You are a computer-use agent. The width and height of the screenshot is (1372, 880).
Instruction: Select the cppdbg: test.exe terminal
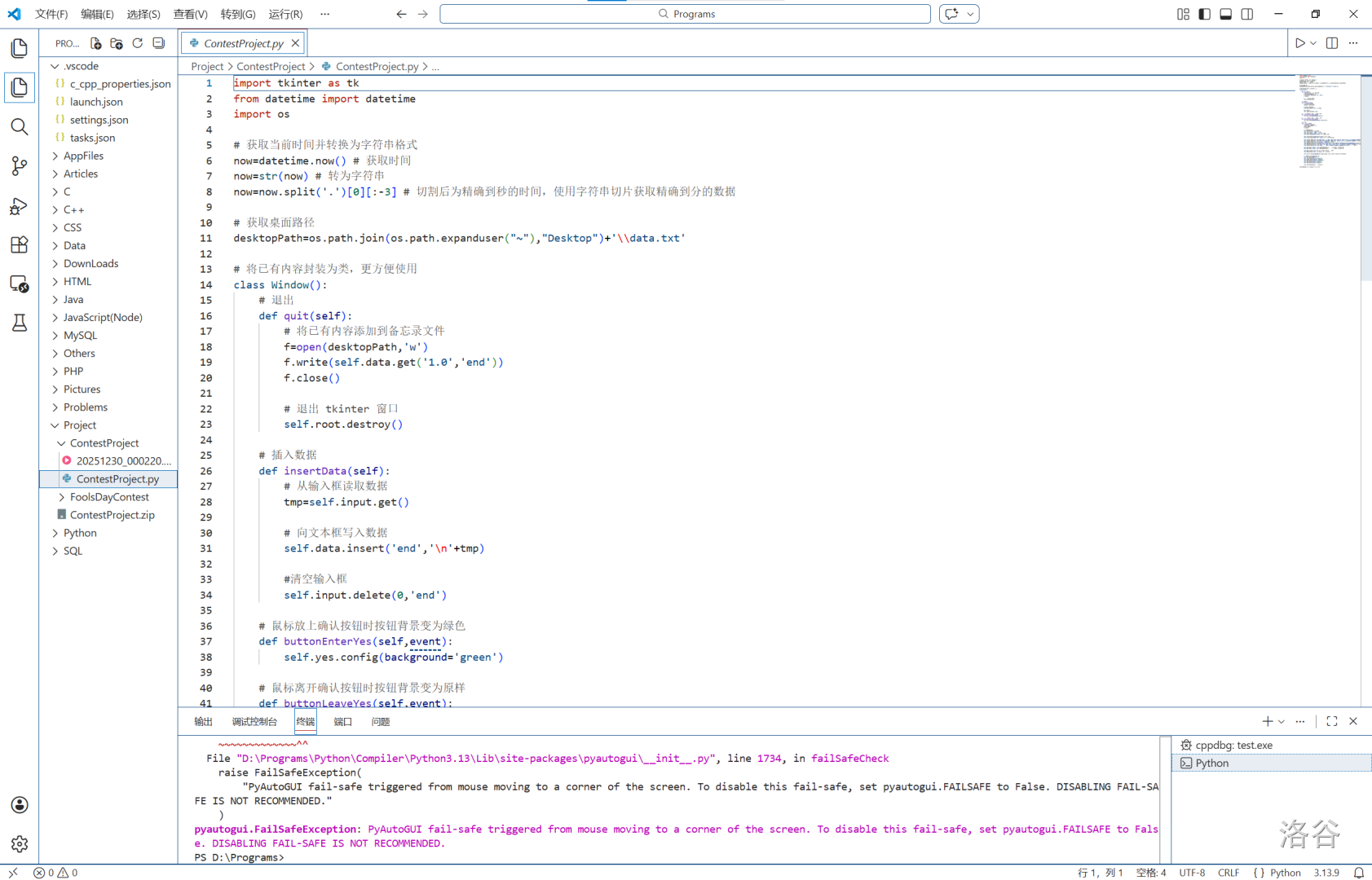tap(1233, 745)
